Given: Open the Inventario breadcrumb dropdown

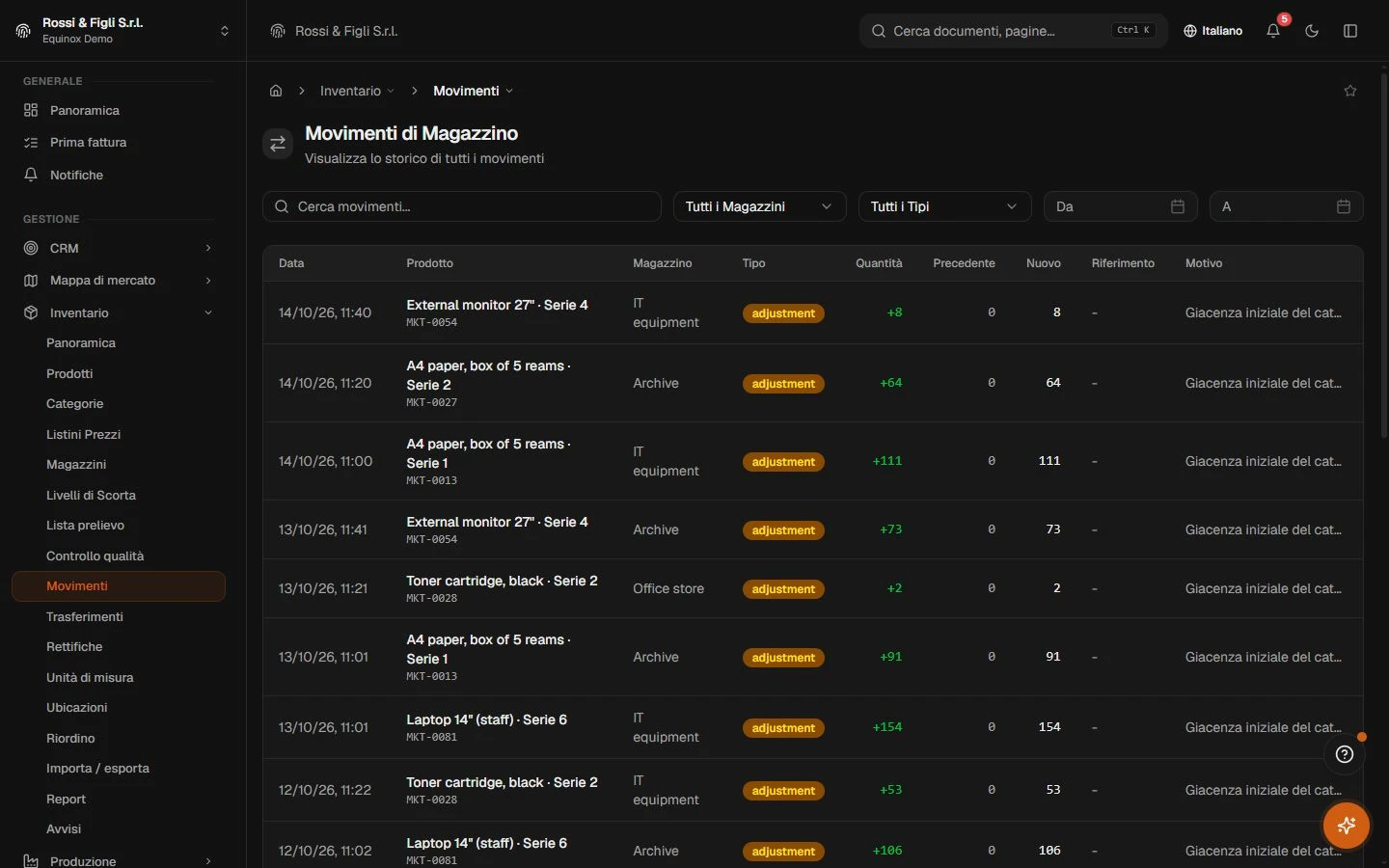Looking at the screenshot, I should tap(357, 91).
